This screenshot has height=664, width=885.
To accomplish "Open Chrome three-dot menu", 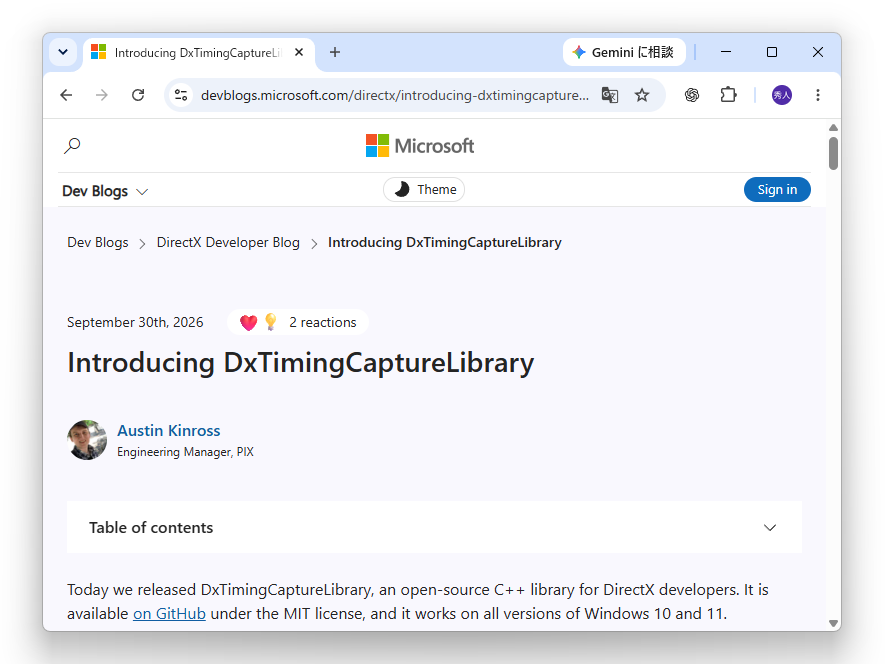I will click(818, 95).
